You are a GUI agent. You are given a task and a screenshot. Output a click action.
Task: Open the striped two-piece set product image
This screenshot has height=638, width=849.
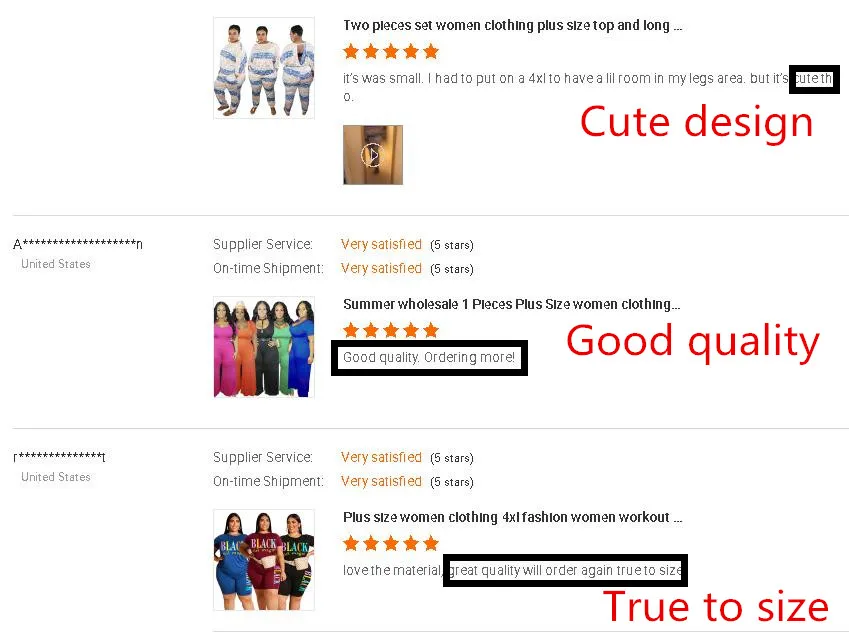pyautogui.click(x=264, y=68)
